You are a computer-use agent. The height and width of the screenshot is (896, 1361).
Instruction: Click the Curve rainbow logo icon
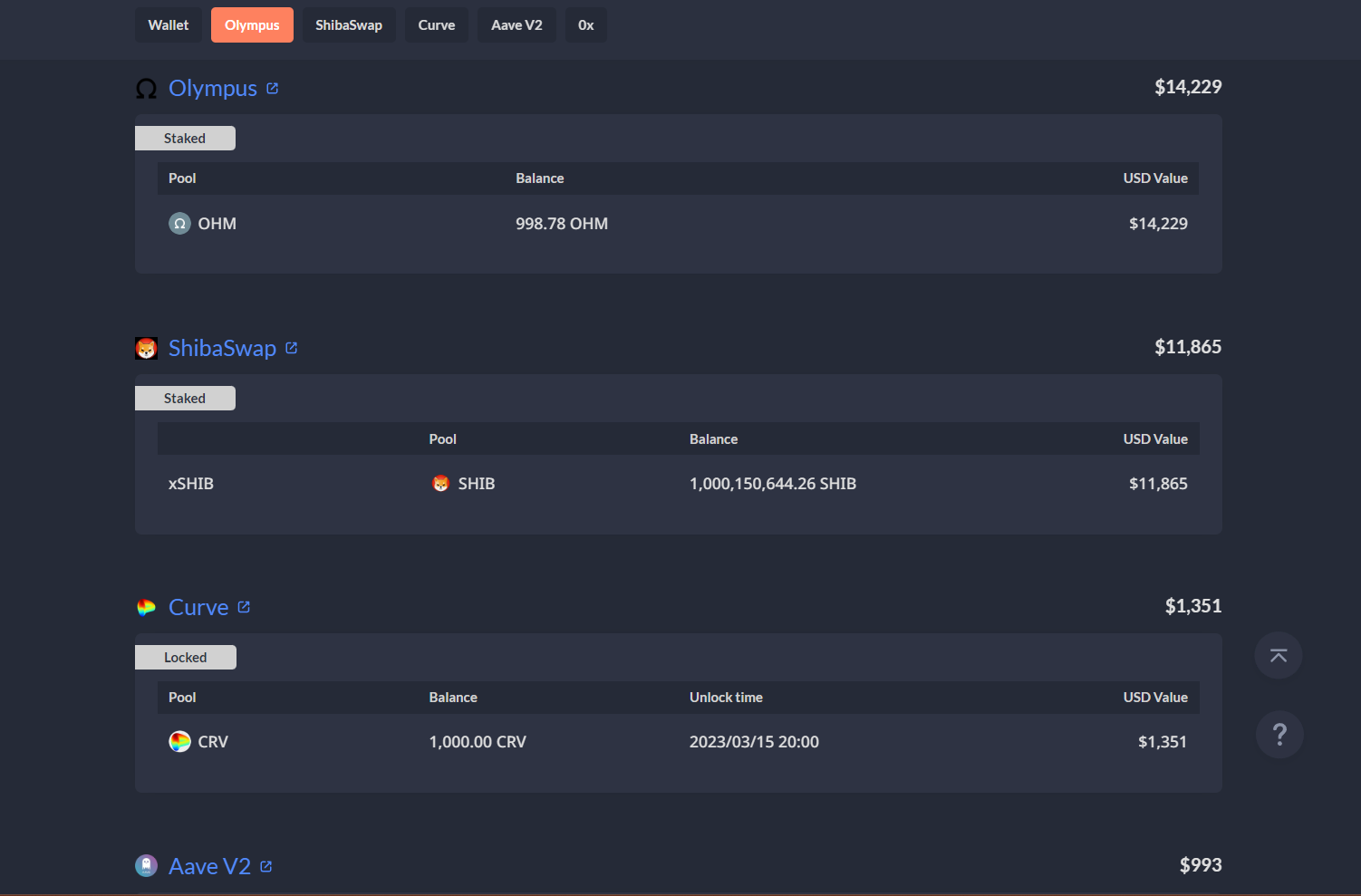(x=146, y=607)
